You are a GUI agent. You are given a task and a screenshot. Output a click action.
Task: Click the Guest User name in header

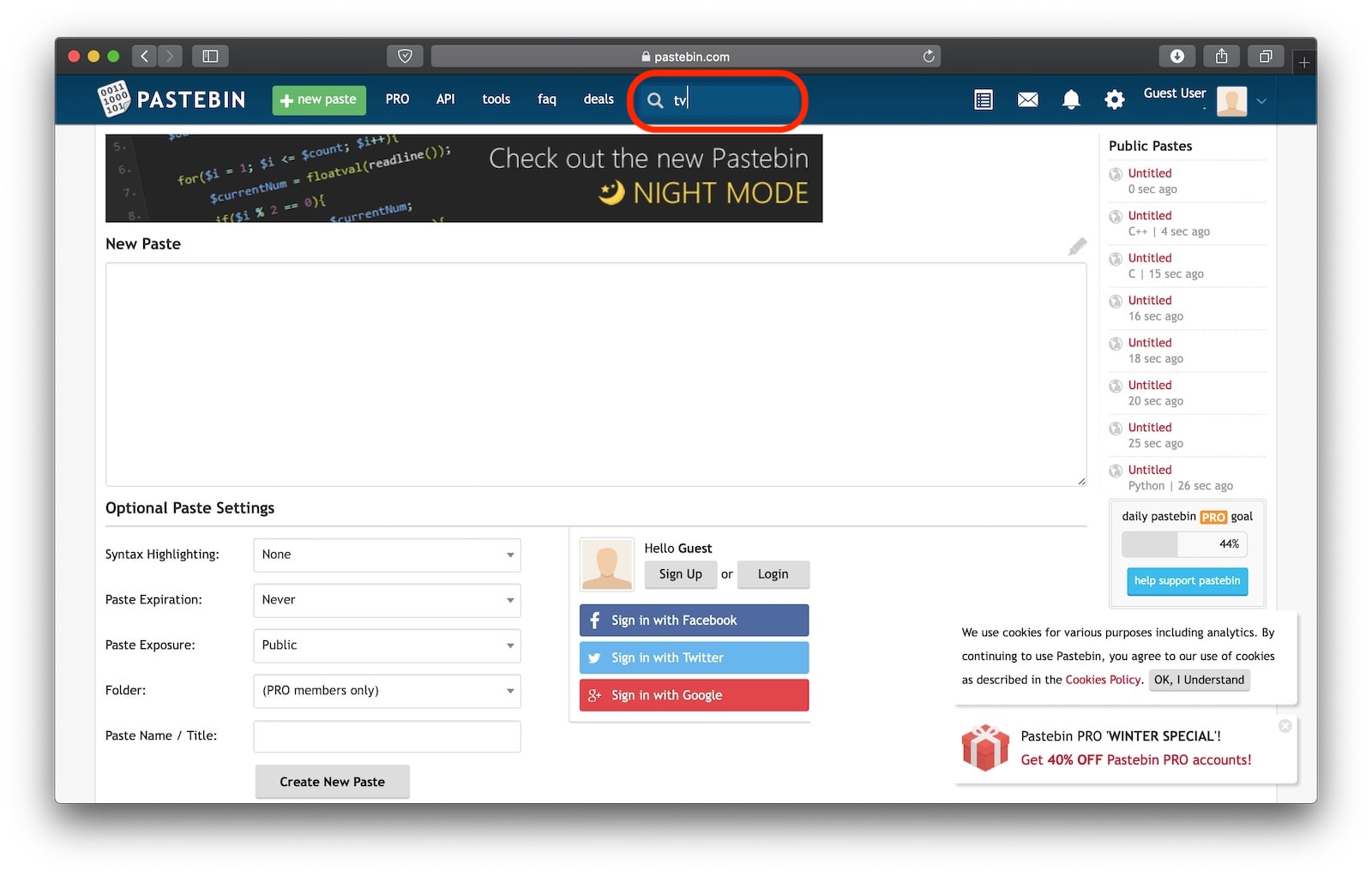(x=1174, y=93)
